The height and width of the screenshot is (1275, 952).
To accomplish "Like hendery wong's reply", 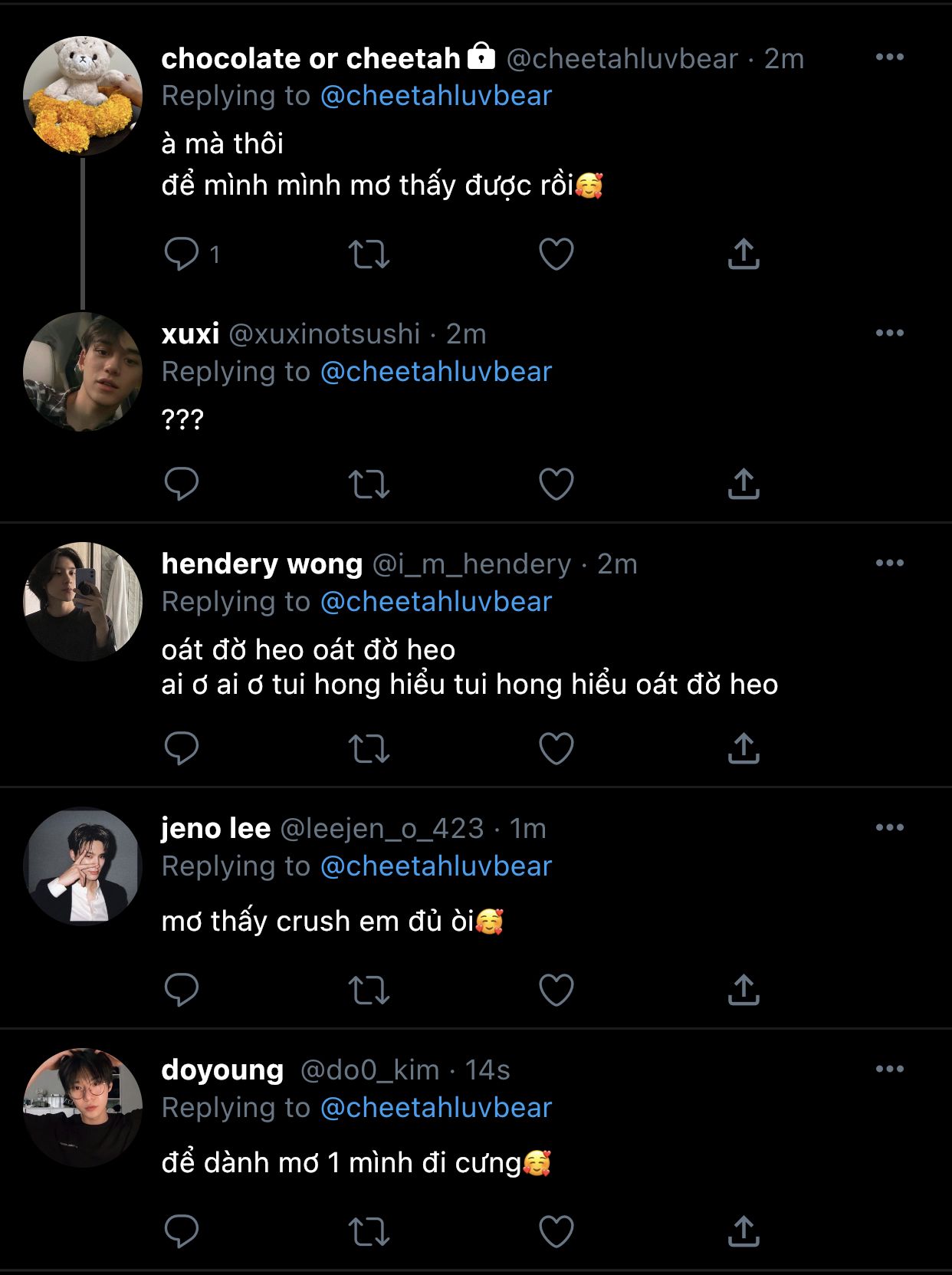I will (x=556, y=748).
